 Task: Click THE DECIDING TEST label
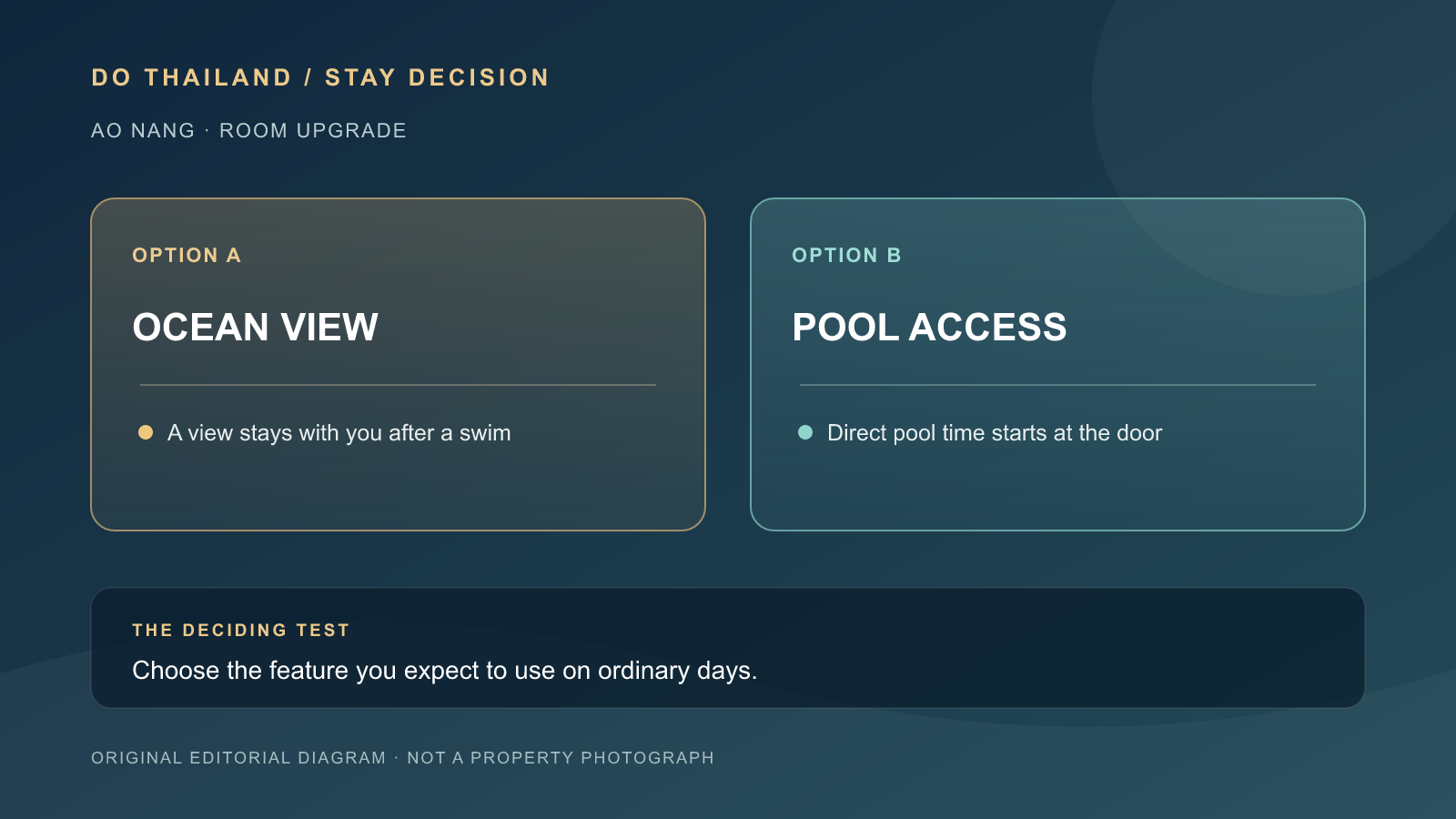241,630
